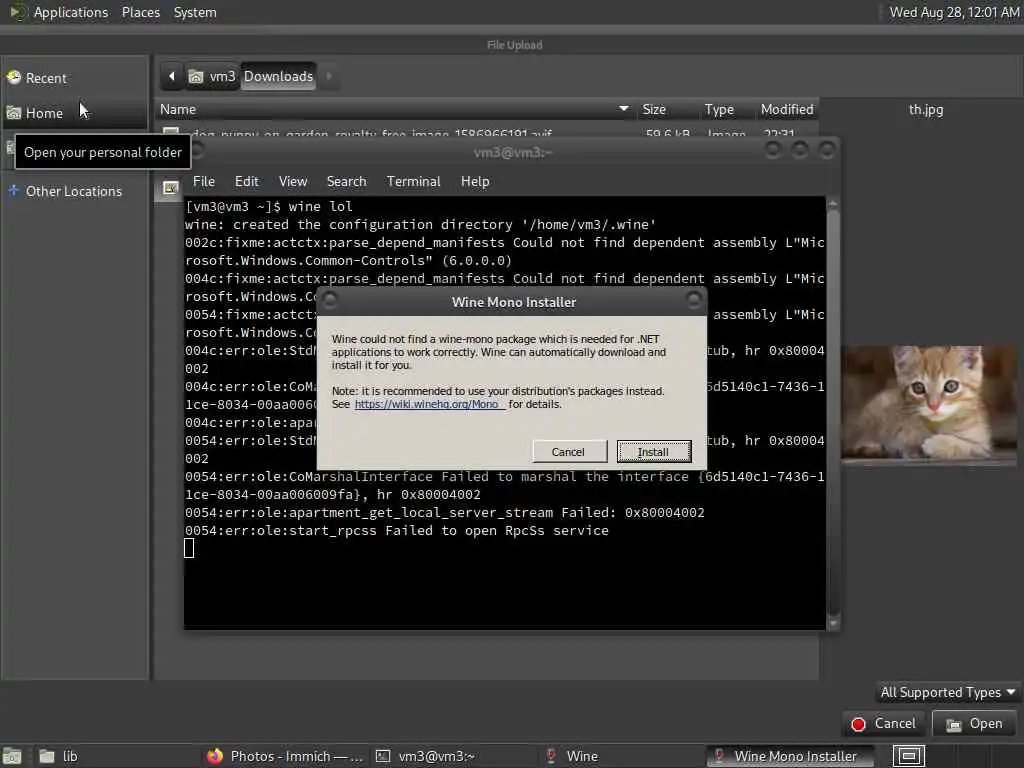Click the Recent clock icon in sidebar
The width and height of the screenshot is (1024, 768).
tap(14, 78)
